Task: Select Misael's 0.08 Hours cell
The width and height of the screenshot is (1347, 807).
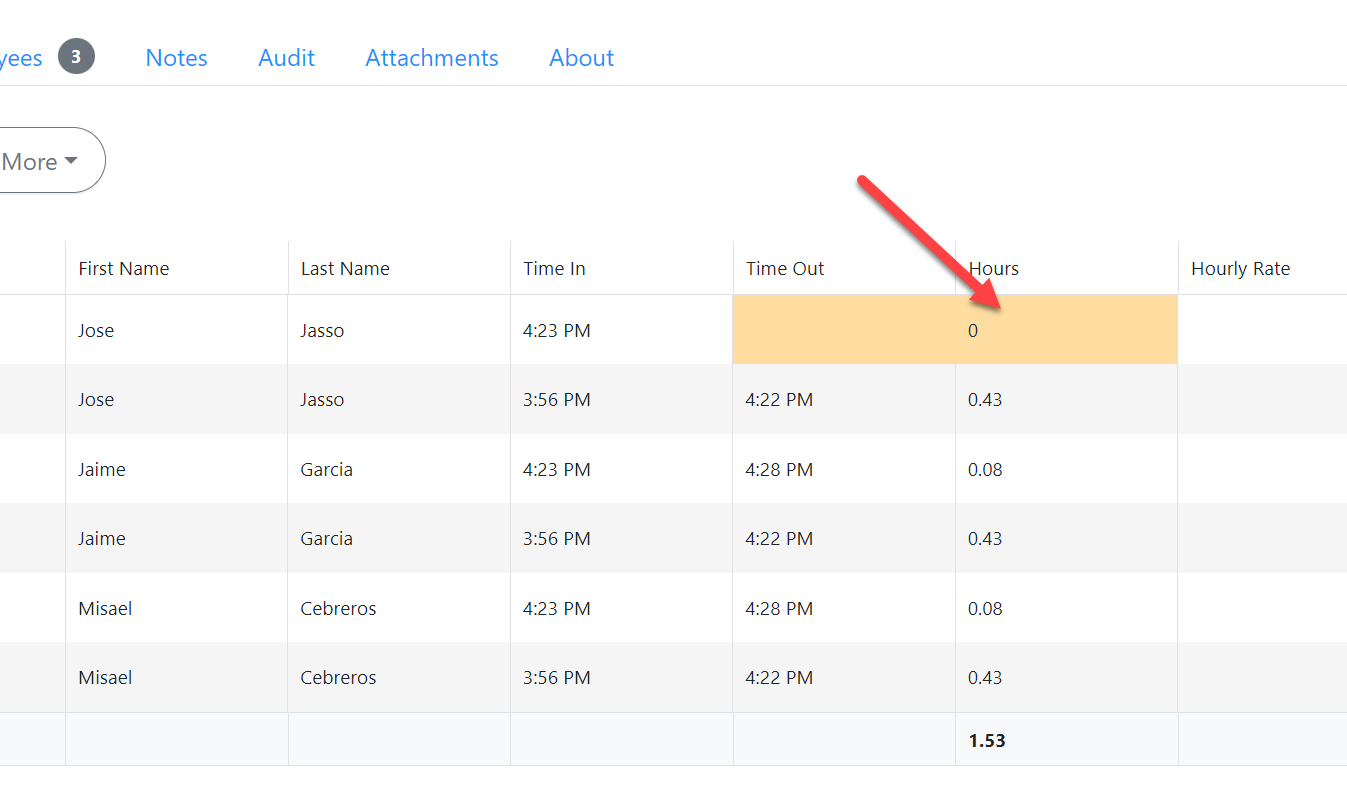Action: [985, 608]
